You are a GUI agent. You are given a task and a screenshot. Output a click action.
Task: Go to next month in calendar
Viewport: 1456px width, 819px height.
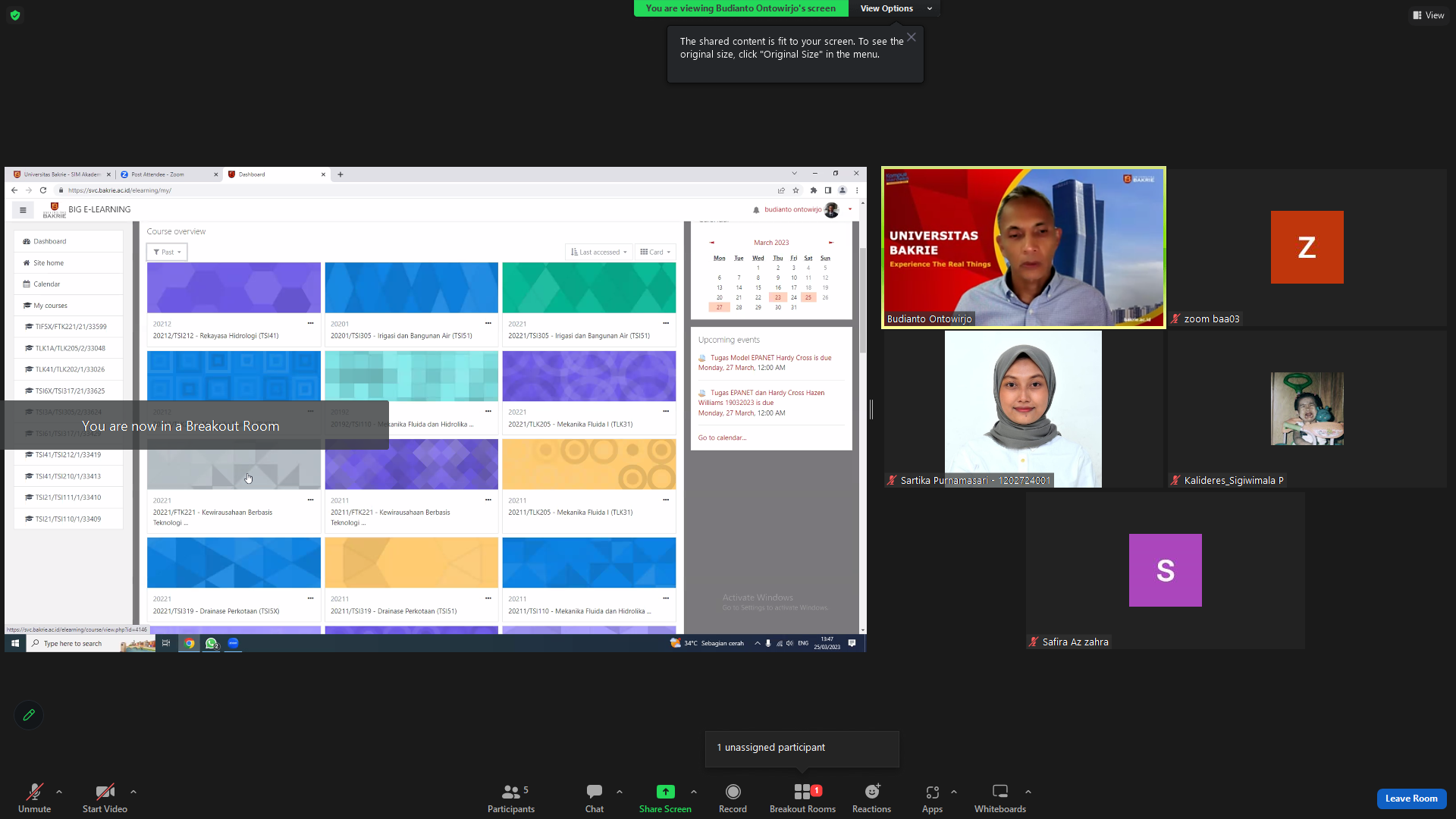[x=831, y=243]
